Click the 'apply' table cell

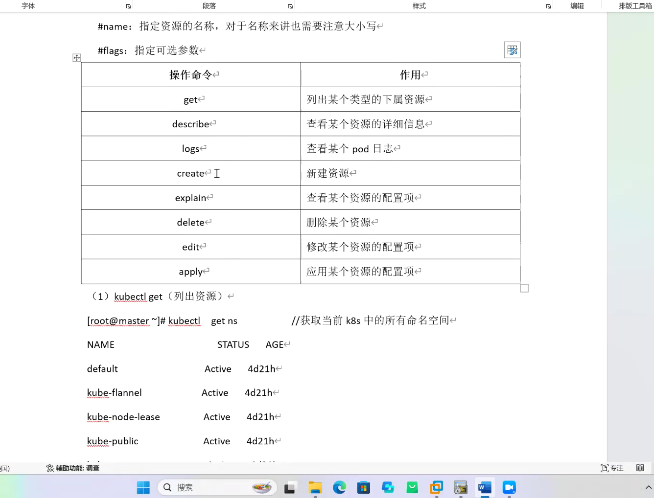tap(191, 272)
